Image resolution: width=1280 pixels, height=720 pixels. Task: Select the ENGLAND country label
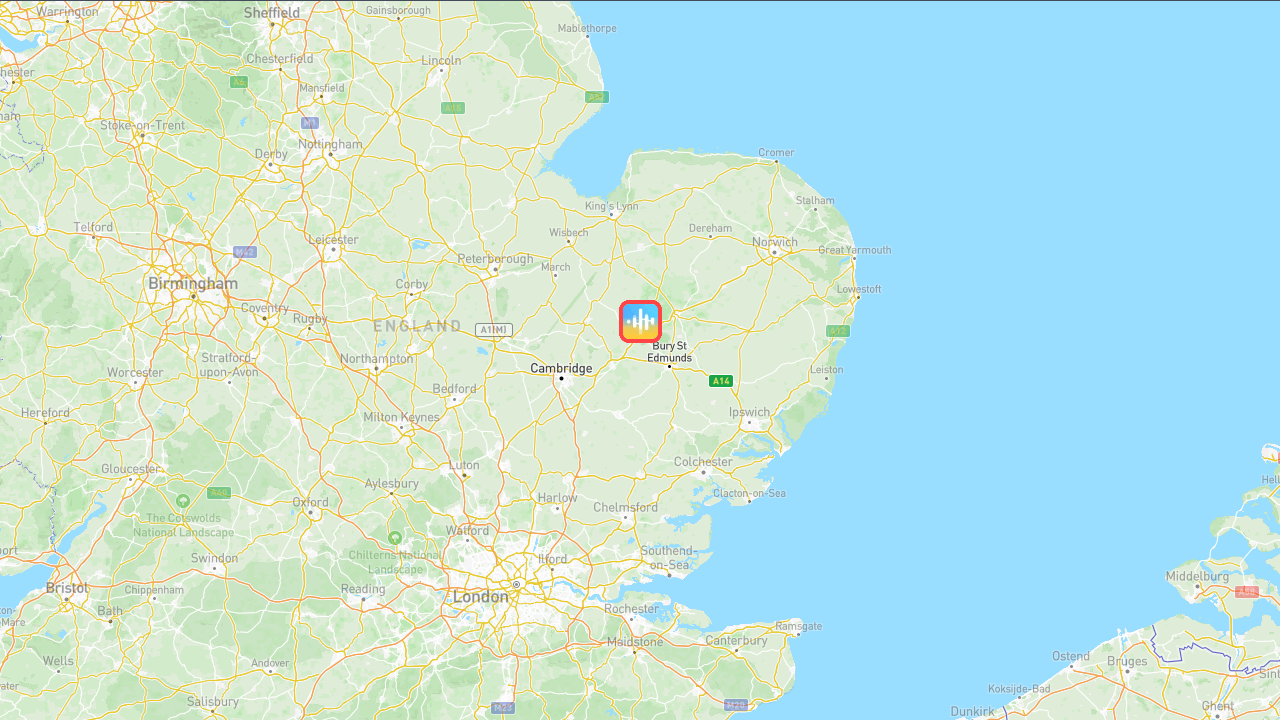[x=418, y=326]
